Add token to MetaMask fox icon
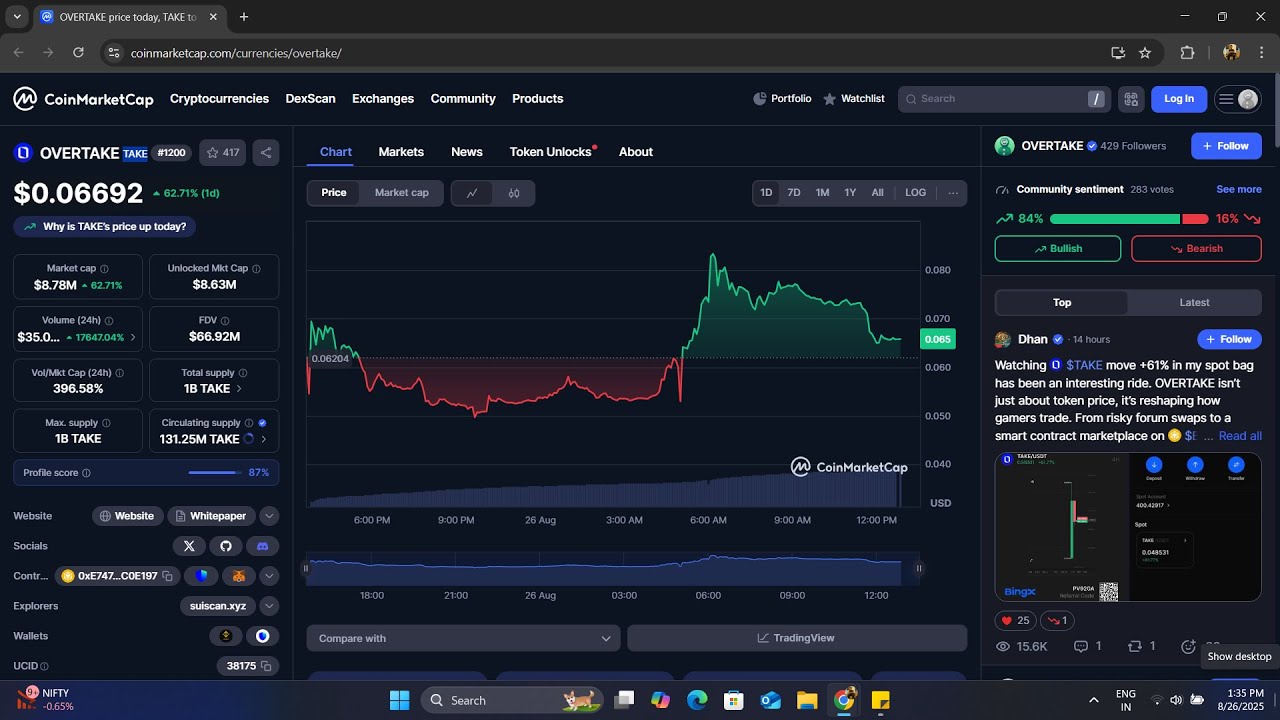This screenshot has width=1280, height=720. (x=239, y=576)
